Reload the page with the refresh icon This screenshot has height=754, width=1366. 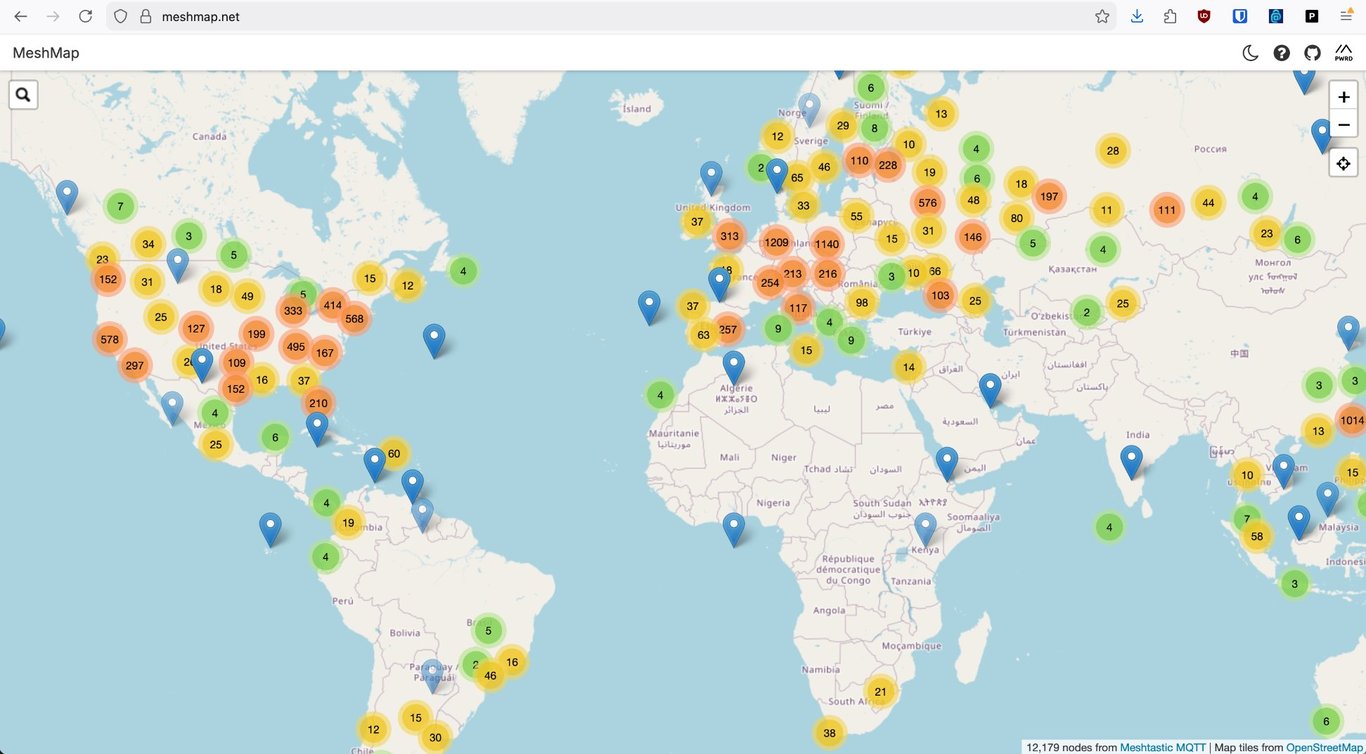(86, 16)
